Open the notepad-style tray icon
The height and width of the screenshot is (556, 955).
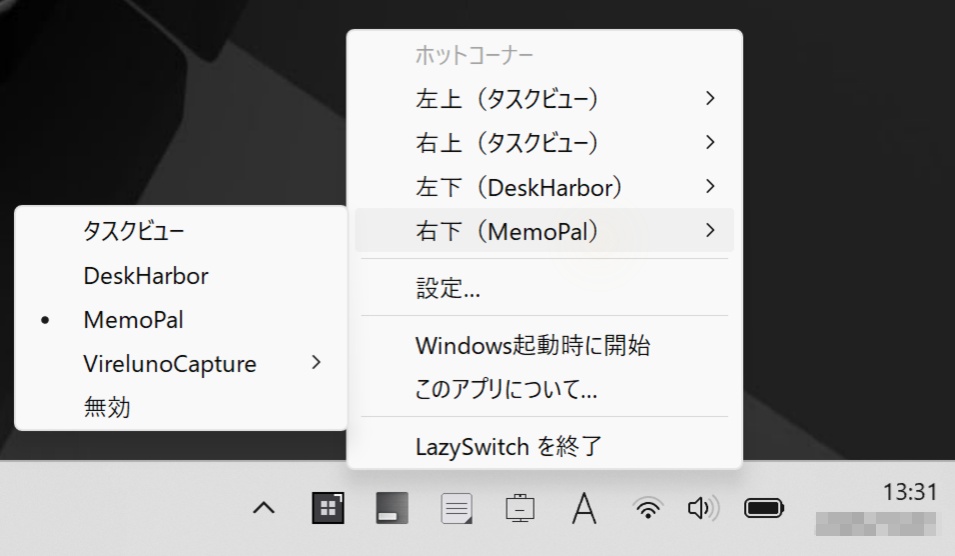[456, 508]
